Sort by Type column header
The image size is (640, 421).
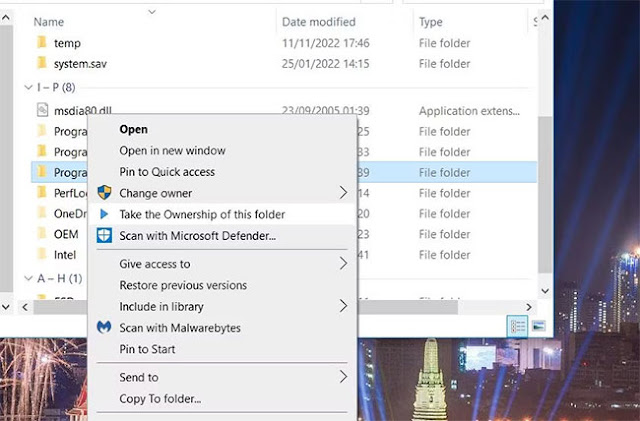coord(431,22)
